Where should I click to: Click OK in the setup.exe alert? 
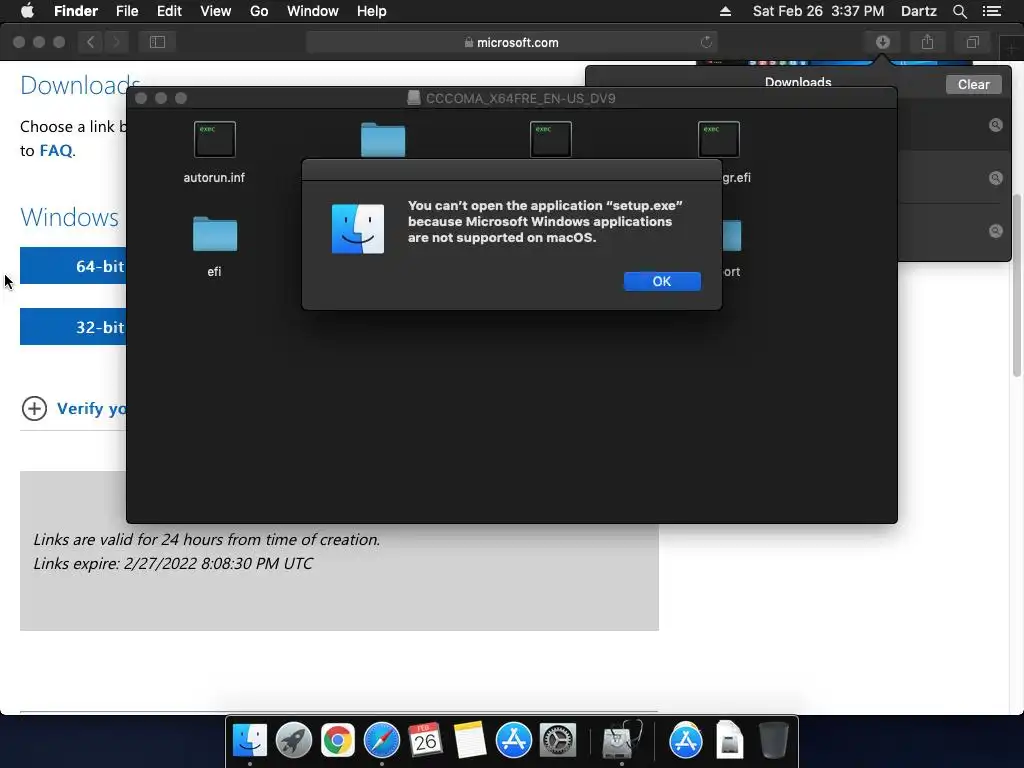click(x=662, y=281)
